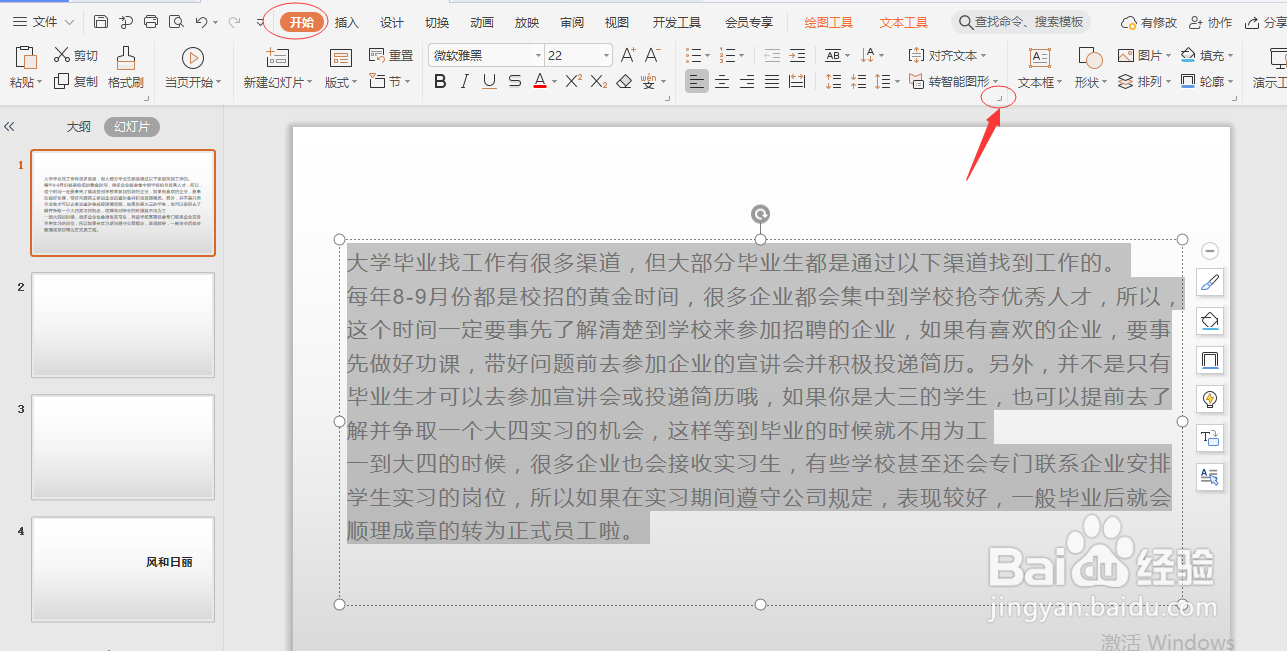The height and width of the screenshot is (651, 1287).
Task: Clear formatting with the eraser icon
Action: (624, 82)
